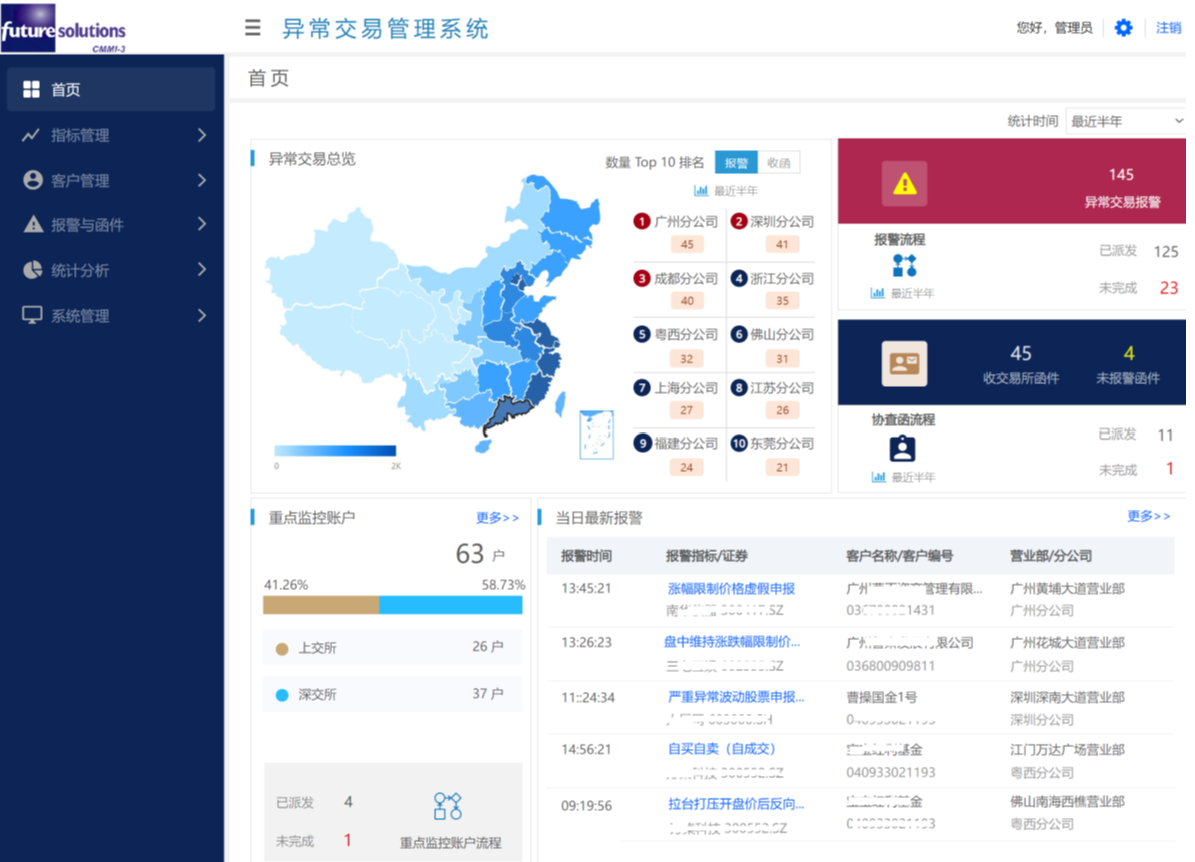Click the 4 未报警函件 count

pos(1129,354)
